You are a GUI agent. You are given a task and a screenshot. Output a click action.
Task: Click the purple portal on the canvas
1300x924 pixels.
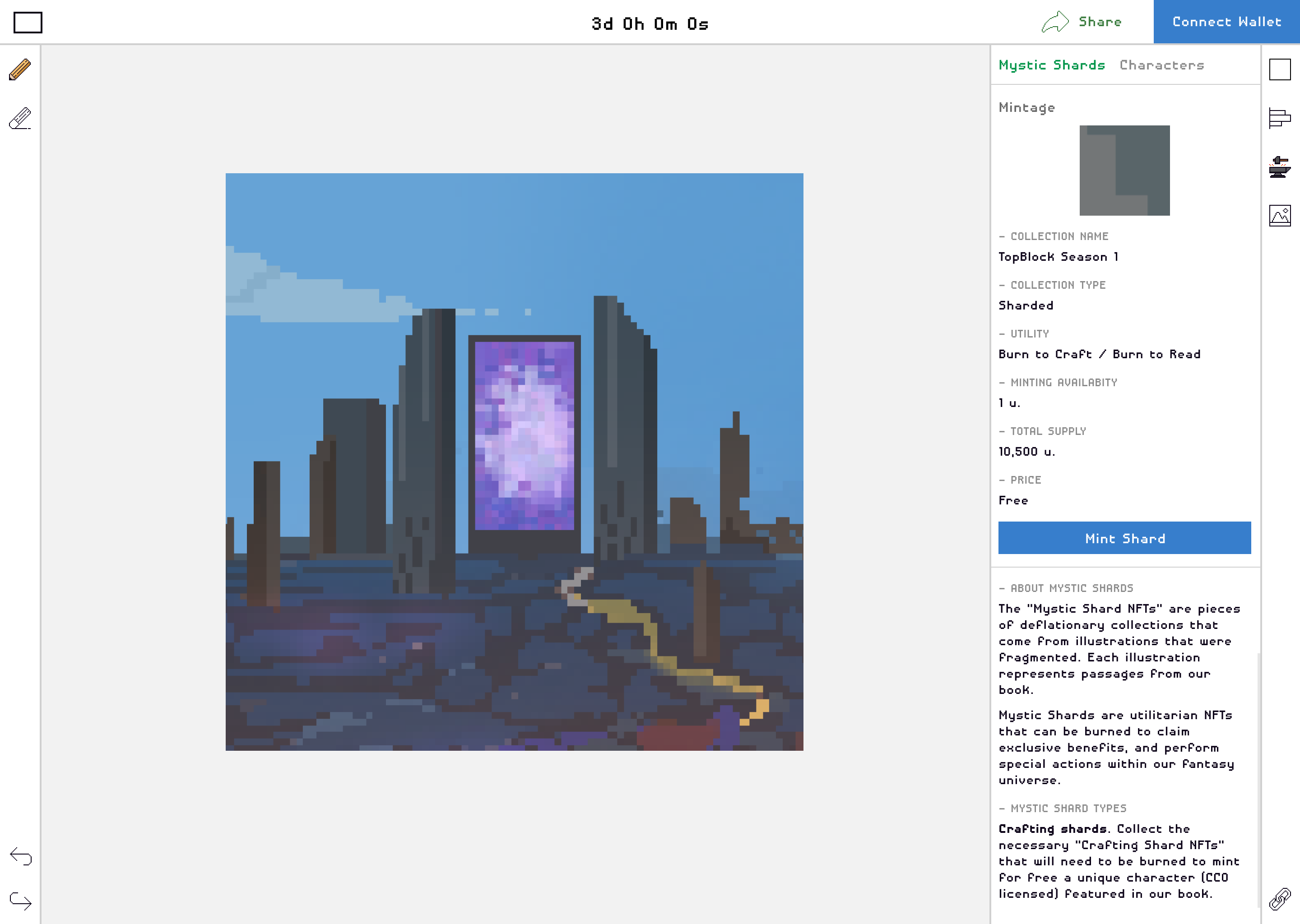point(524,435)
